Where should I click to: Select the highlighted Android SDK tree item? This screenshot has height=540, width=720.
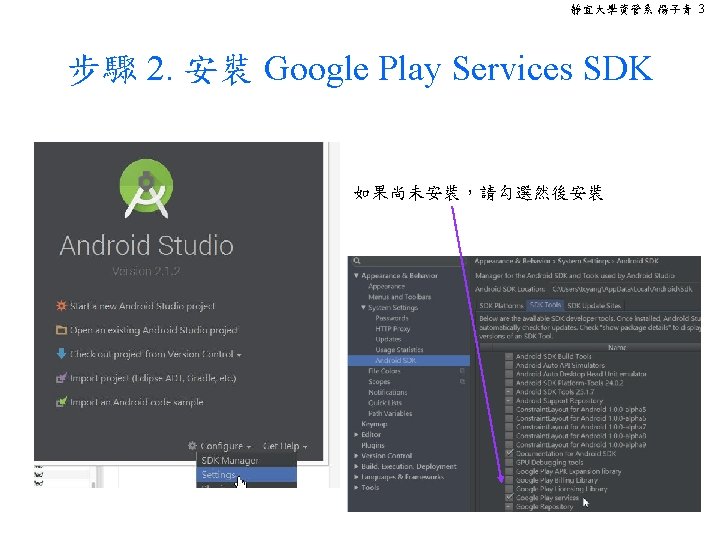(x=409, y=360)
